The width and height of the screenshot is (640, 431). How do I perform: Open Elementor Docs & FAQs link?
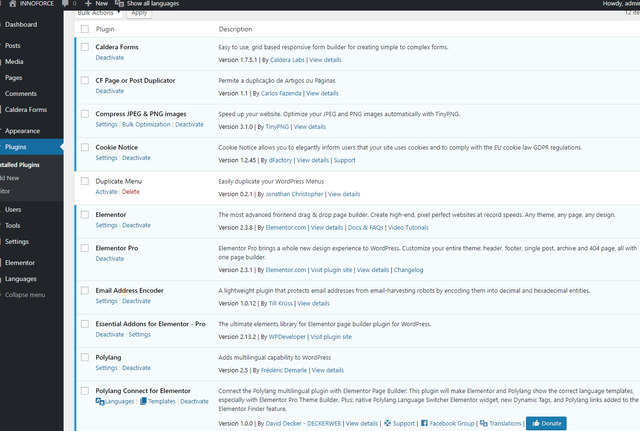(365, 228)
